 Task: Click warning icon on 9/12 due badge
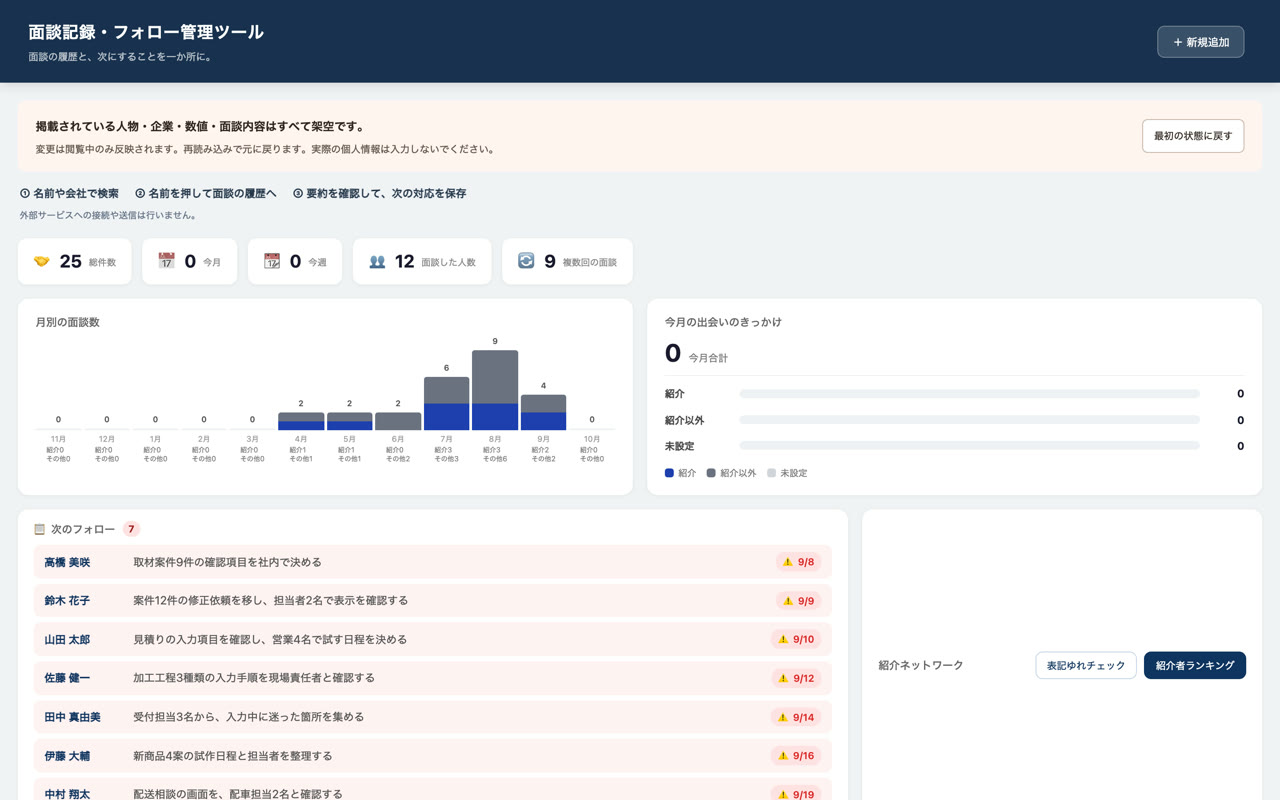coord(782,678)
